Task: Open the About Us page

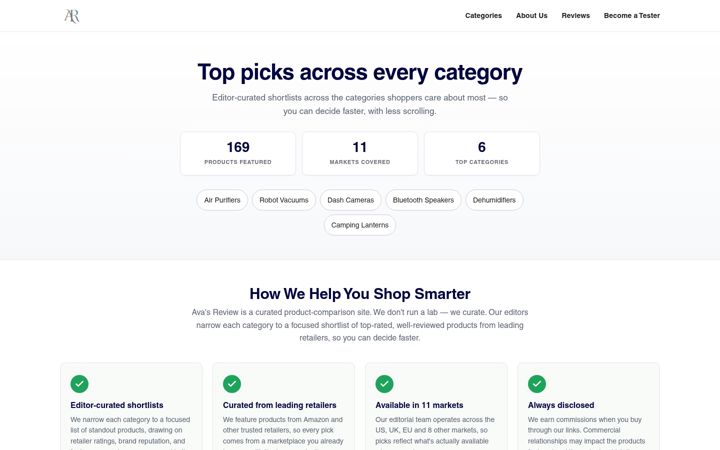Action: tap(532, 16)
